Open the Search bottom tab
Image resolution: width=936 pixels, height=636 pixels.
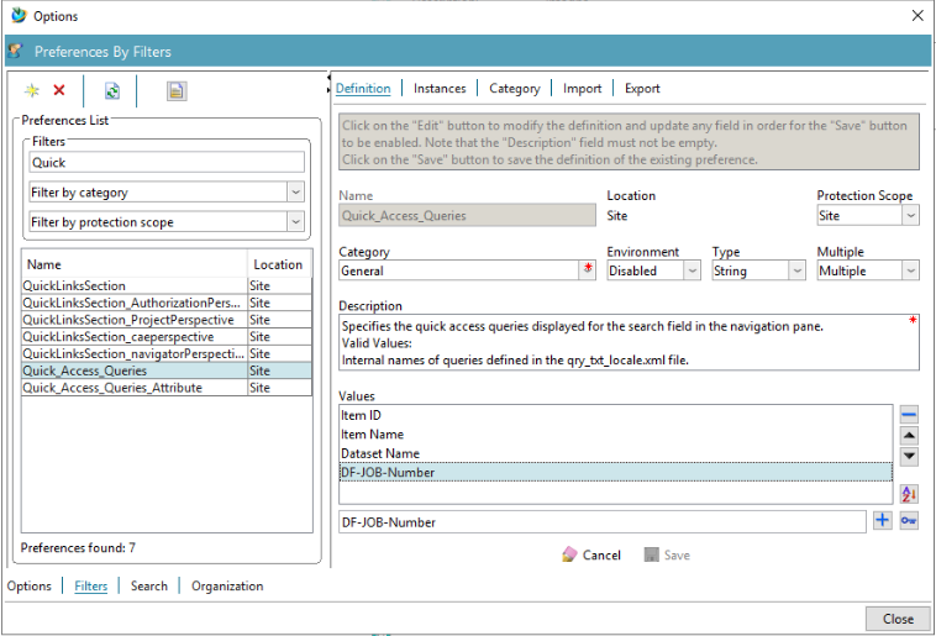(149, 586)
